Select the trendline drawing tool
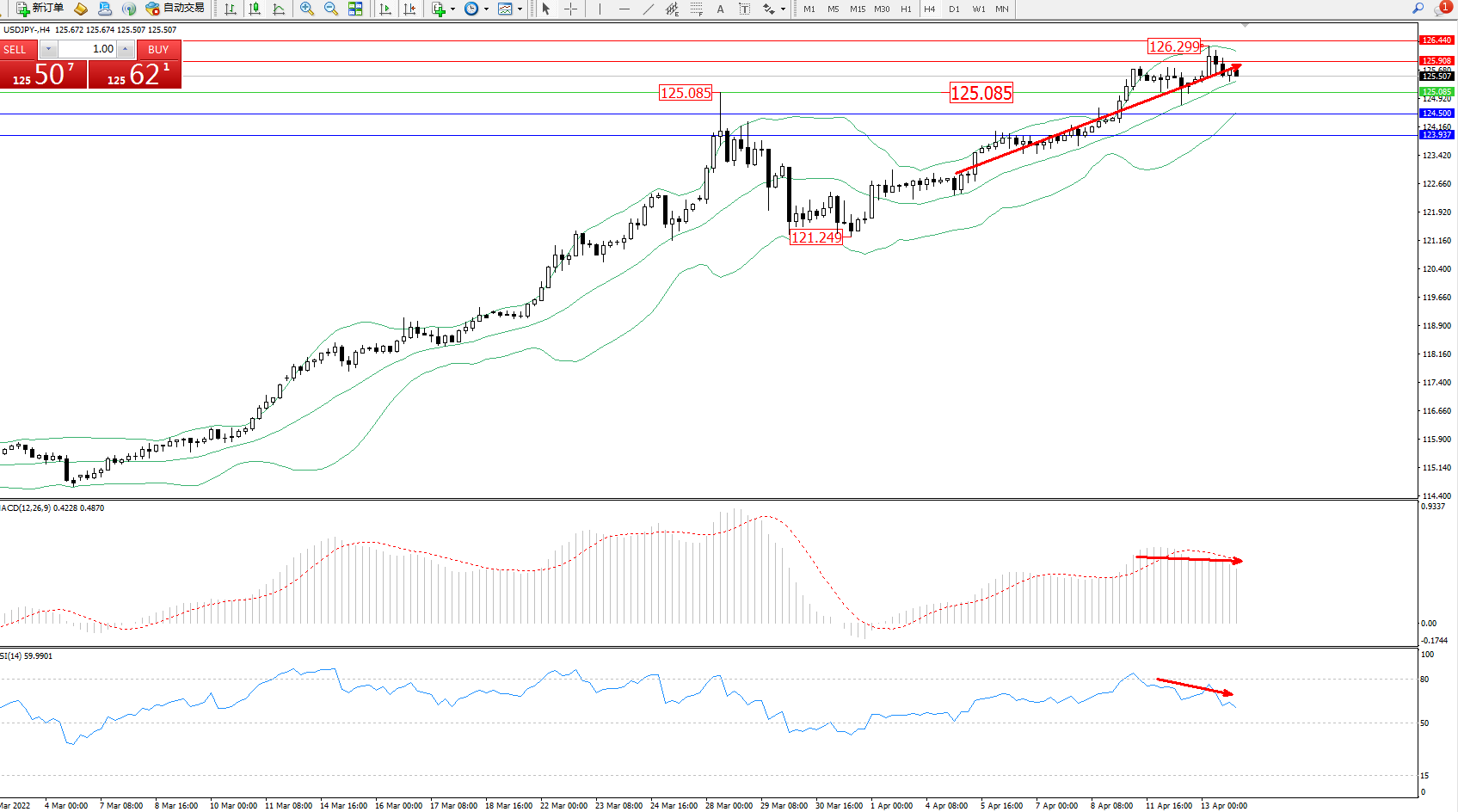 (x=648, y=9)
